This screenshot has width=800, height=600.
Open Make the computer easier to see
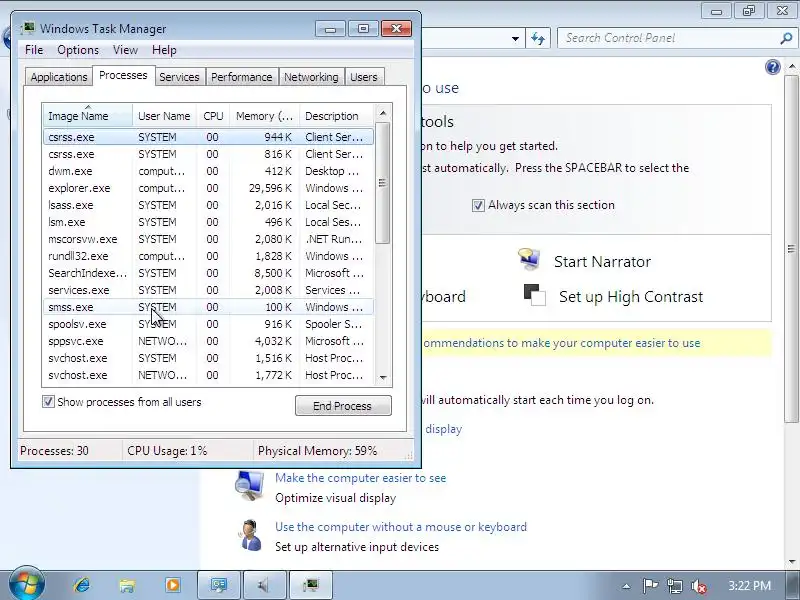tap(361, 478)
